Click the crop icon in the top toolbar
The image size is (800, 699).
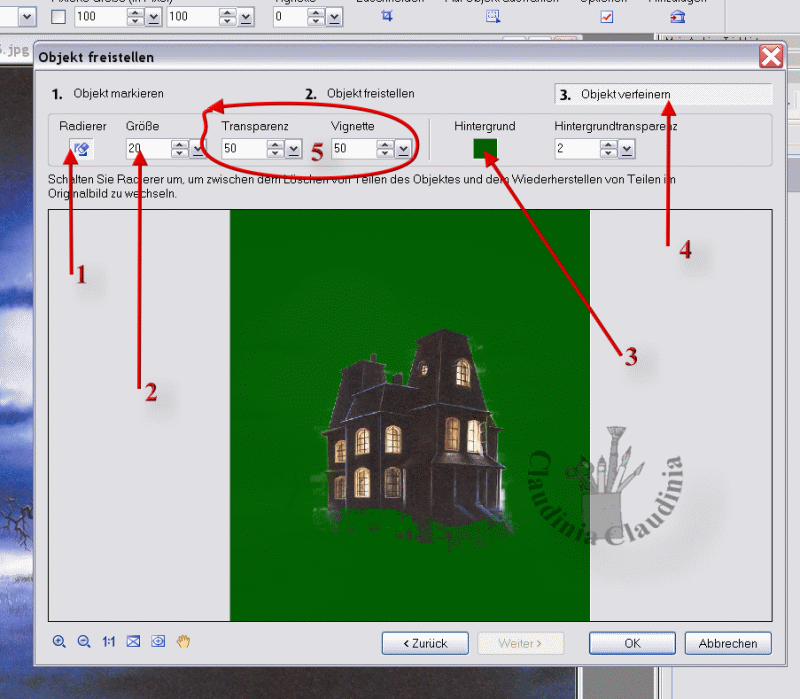387,16
